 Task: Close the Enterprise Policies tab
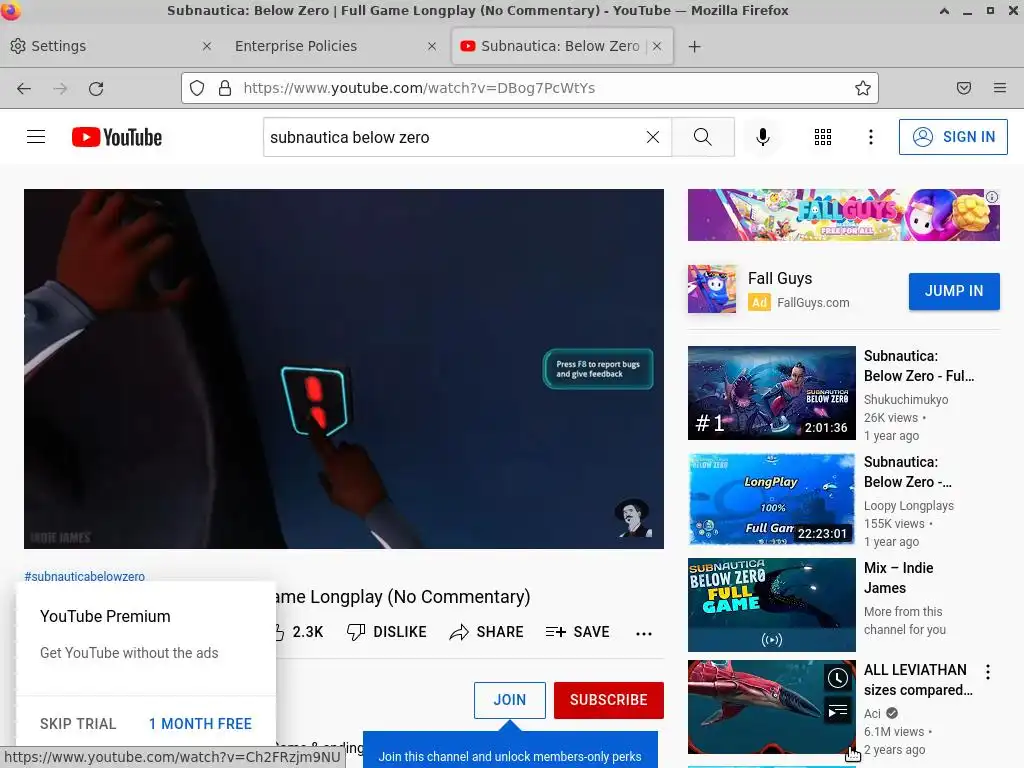(432, 46)
